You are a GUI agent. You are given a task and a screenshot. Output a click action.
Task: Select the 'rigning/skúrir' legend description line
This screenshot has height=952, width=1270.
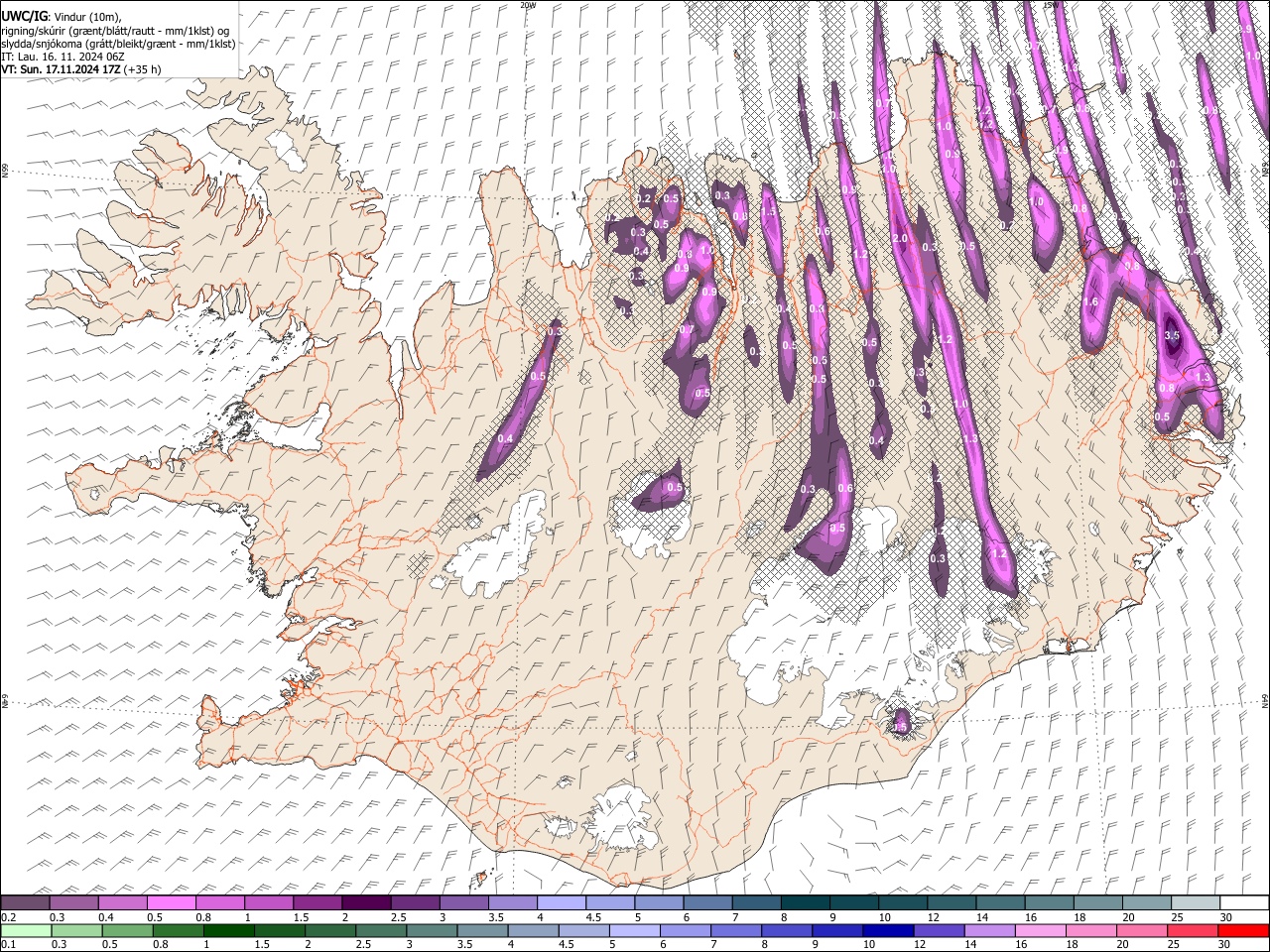click(x=115, y=31)
